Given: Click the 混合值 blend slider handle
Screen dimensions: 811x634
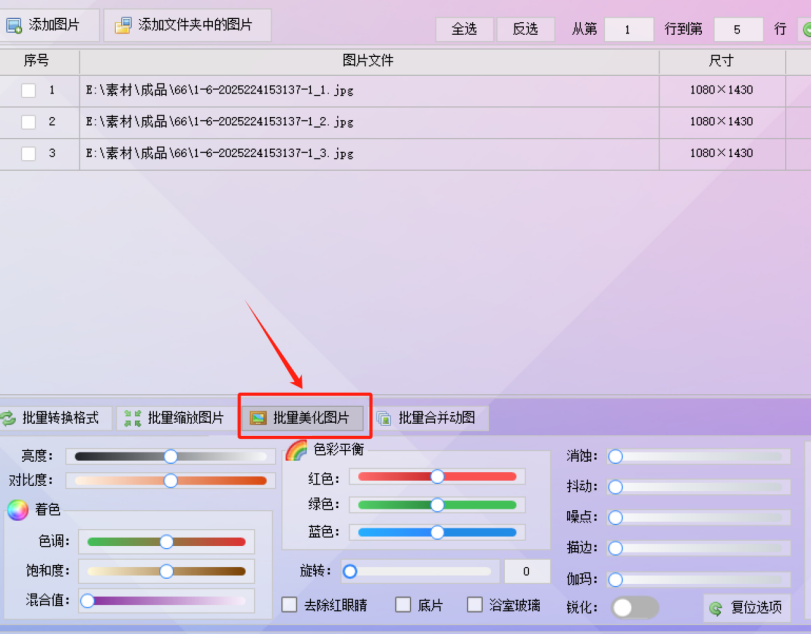Looking at the screenshot, I should (x=87, y=600).
